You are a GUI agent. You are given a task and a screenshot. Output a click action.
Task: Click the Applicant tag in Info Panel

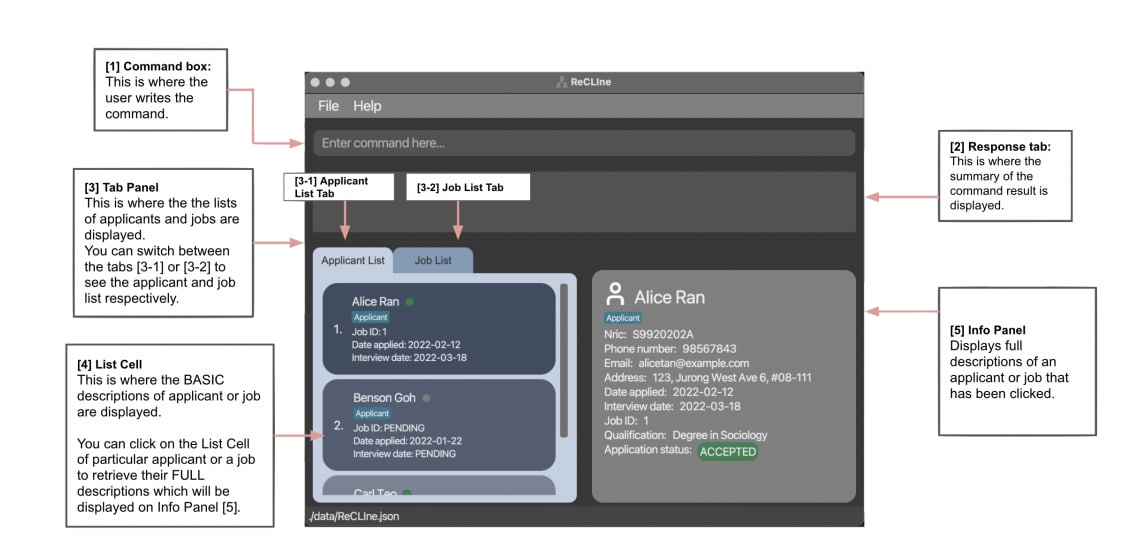tap(623, 318)
